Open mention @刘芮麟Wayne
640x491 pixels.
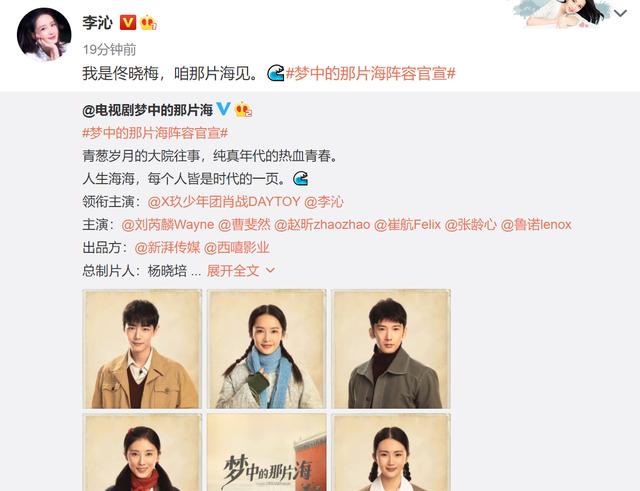[x=168, y=224]
